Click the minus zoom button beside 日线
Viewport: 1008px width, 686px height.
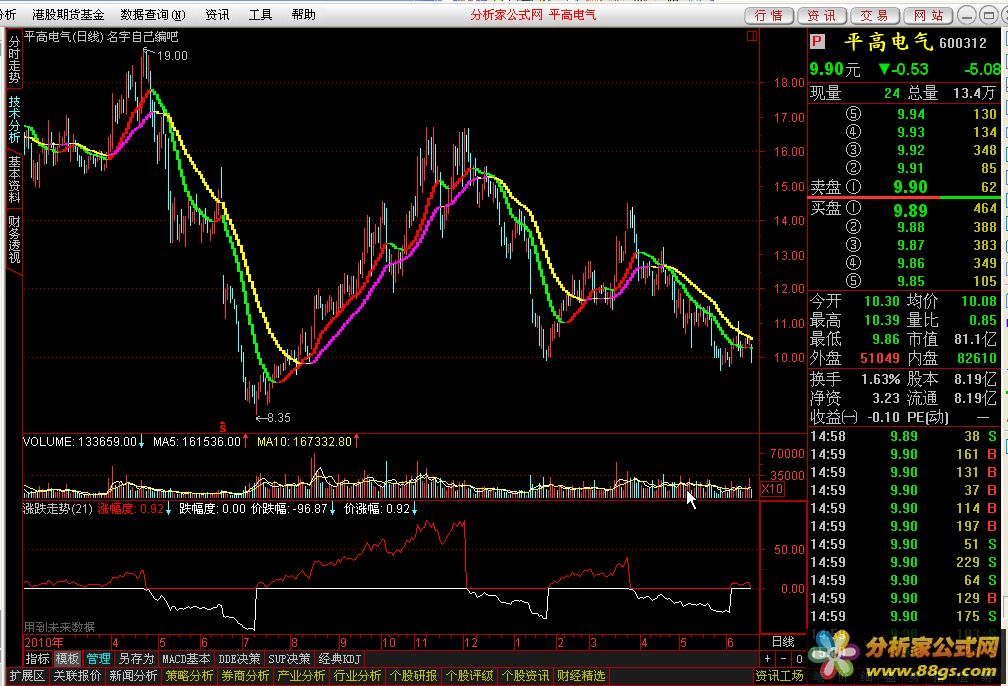[783, 659]
